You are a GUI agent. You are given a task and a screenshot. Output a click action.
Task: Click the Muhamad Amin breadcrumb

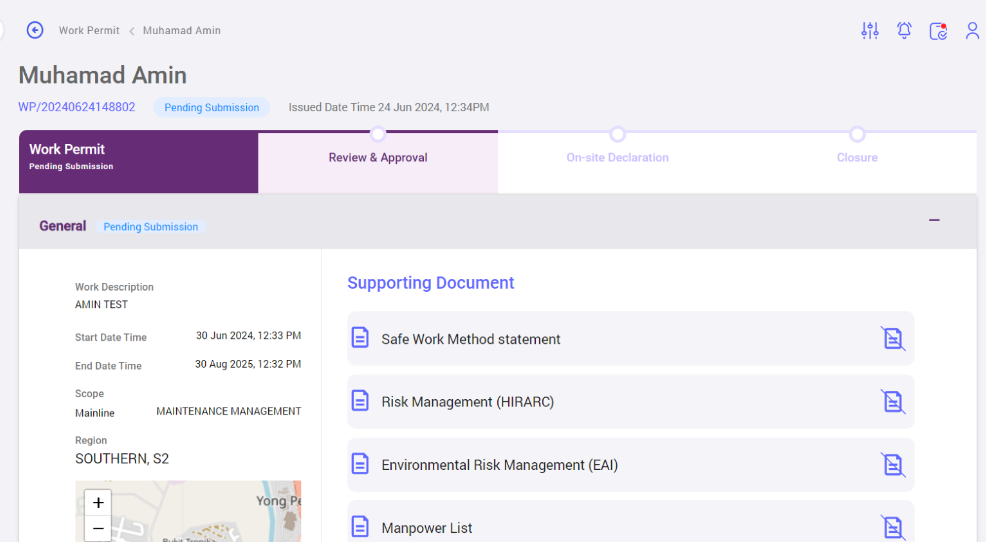click(x=182, y=30)
